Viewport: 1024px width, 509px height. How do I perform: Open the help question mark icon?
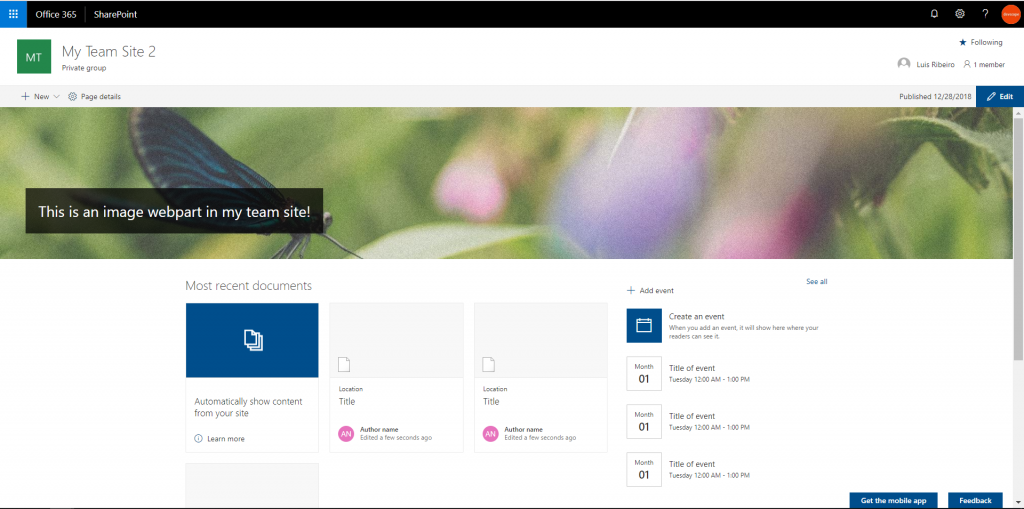pyautogui.click(x=985, y=14)
